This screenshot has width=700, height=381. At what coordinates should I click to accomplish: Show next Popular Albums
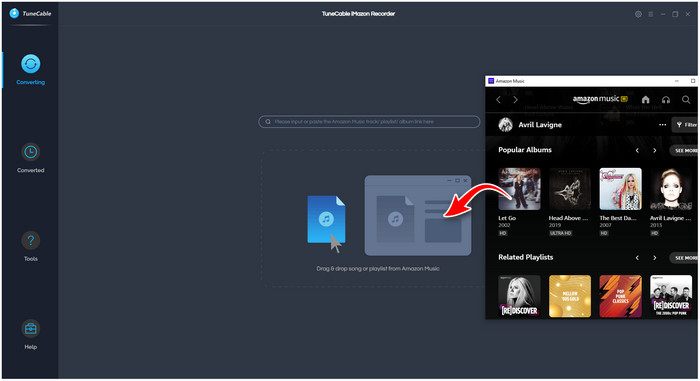click(654, 151)
